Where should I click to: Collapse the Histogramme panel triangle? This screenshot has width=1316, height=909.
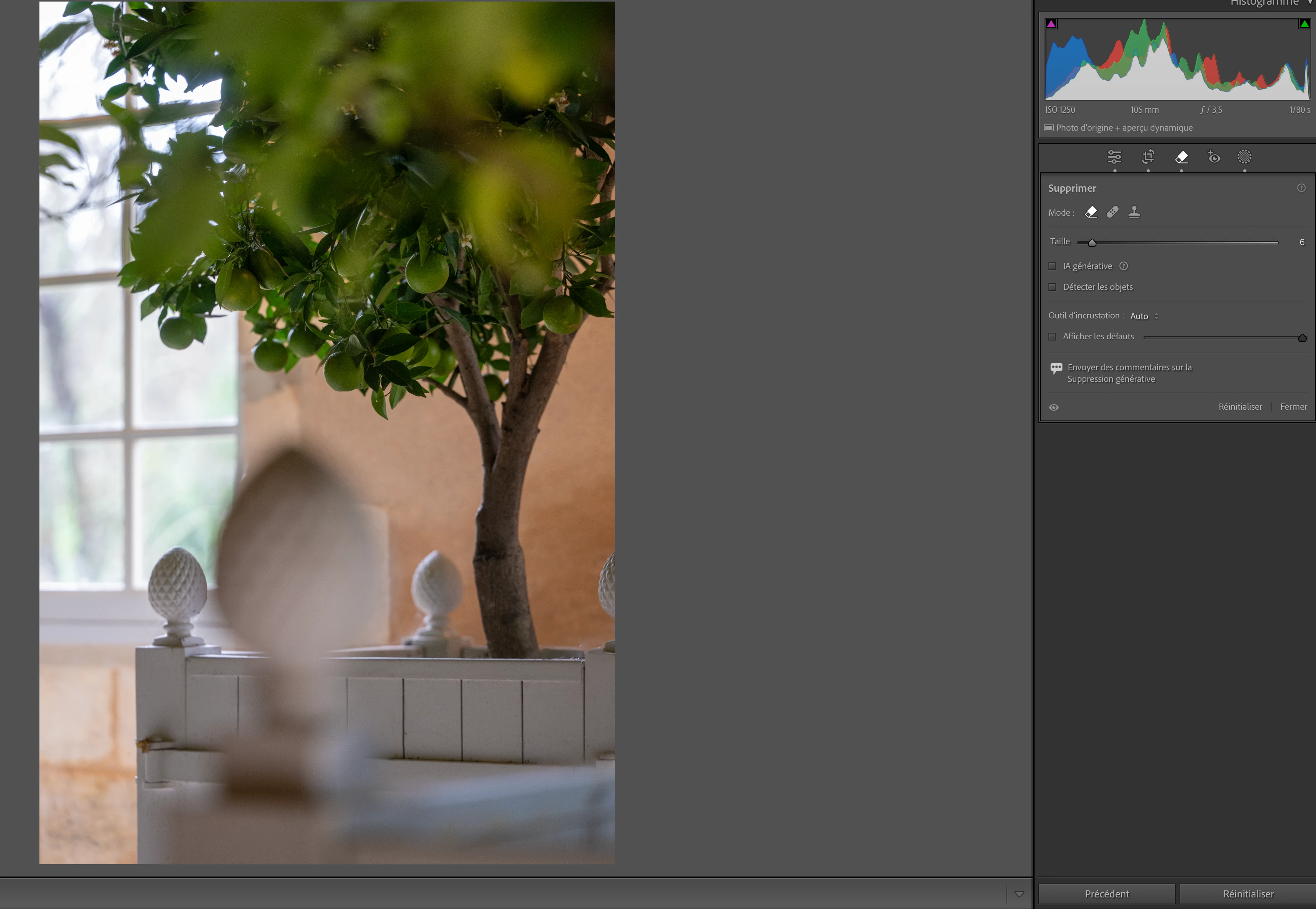point(1310,2)
